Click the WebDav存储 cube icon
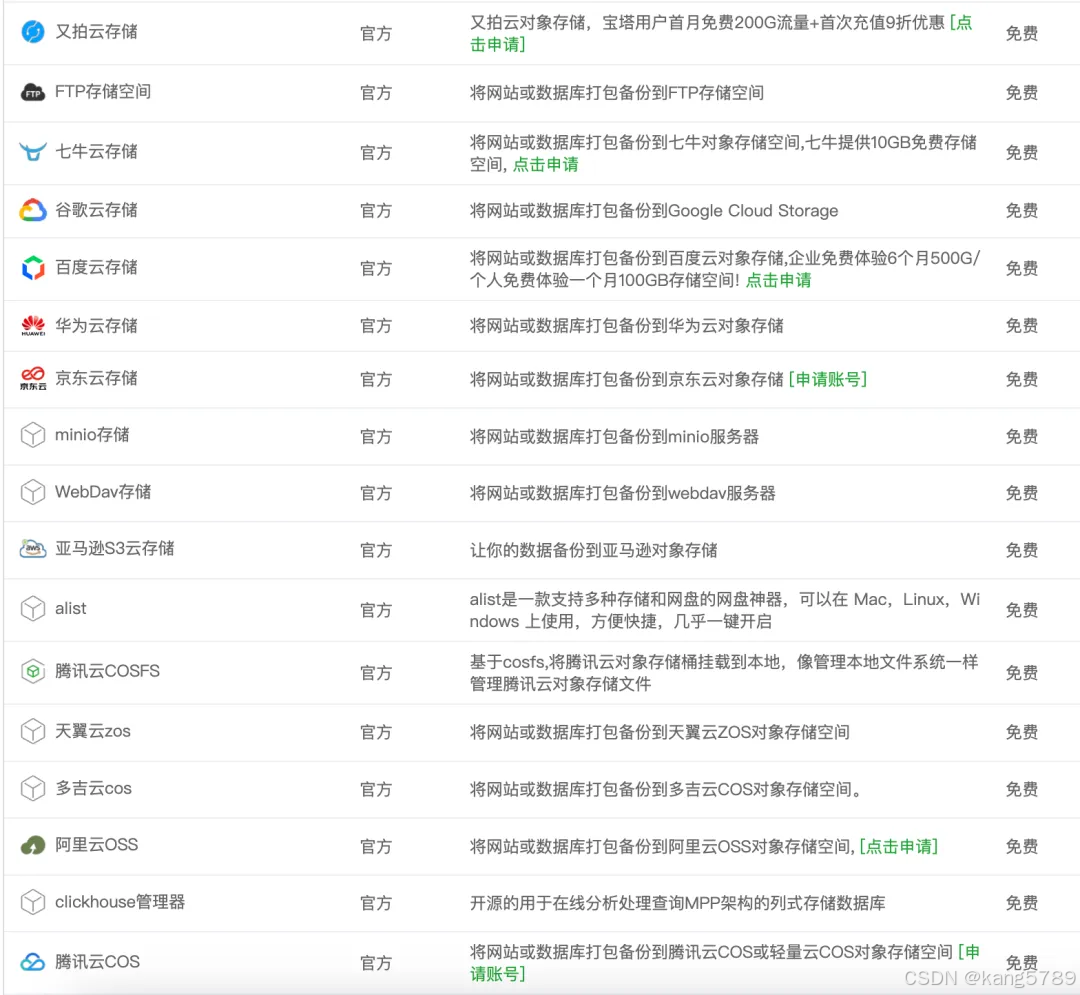1080x995 pixels. 32,492
